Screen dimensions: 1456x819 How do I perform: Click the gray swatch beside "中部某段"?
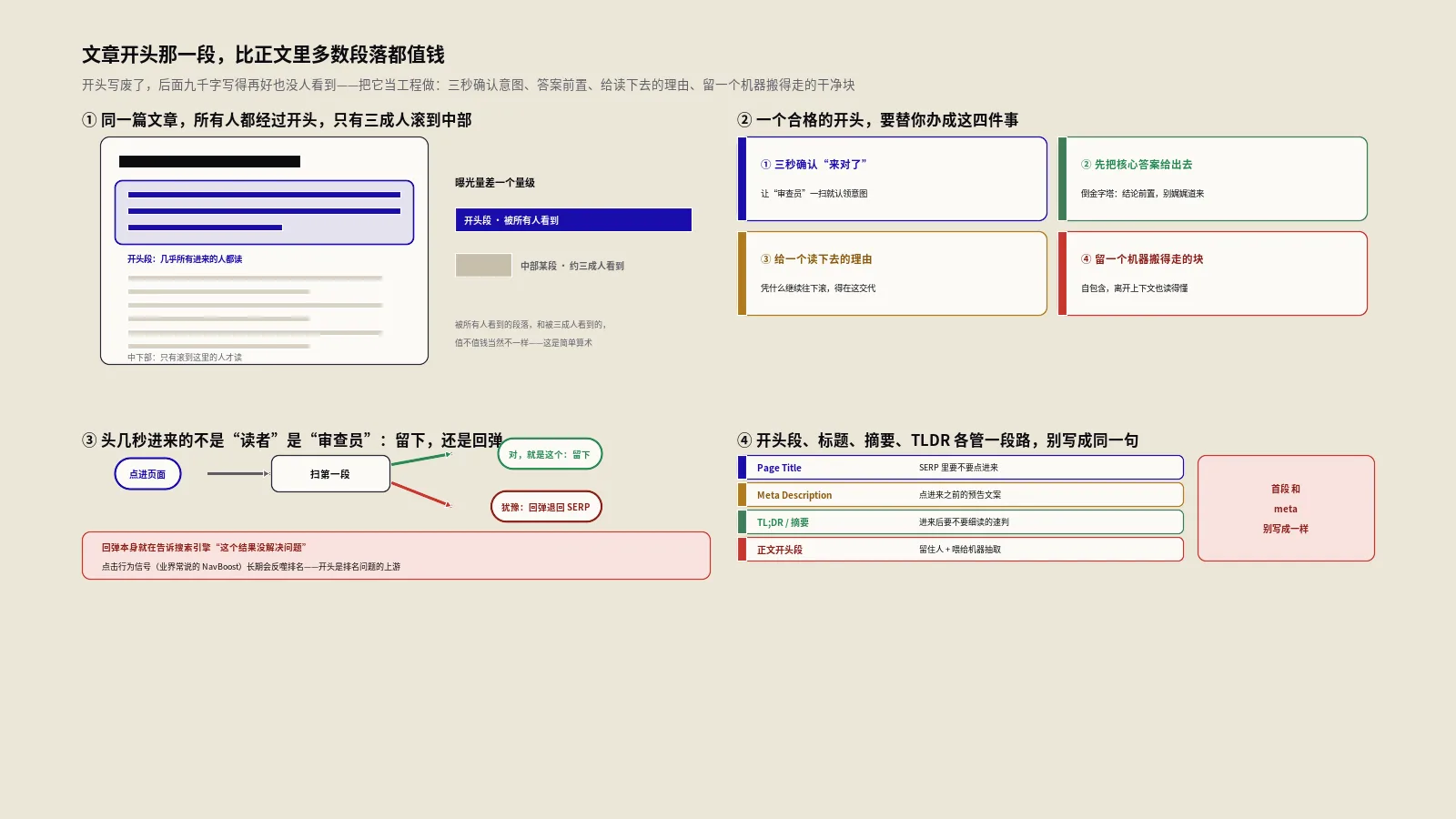tap(483, 266)
